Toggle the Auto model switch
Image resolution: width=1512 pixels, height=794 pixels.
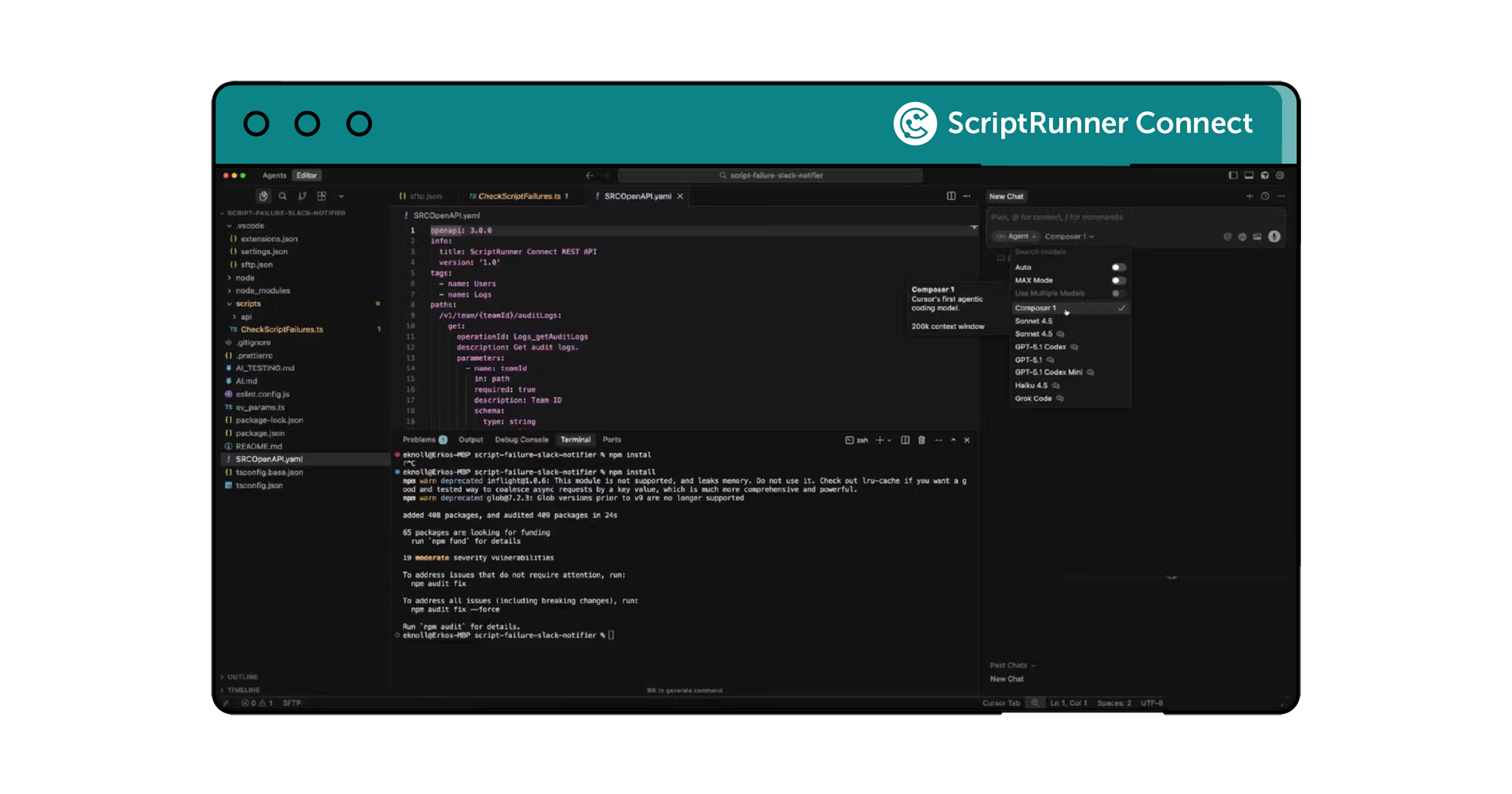click(x=1118, y=268)
